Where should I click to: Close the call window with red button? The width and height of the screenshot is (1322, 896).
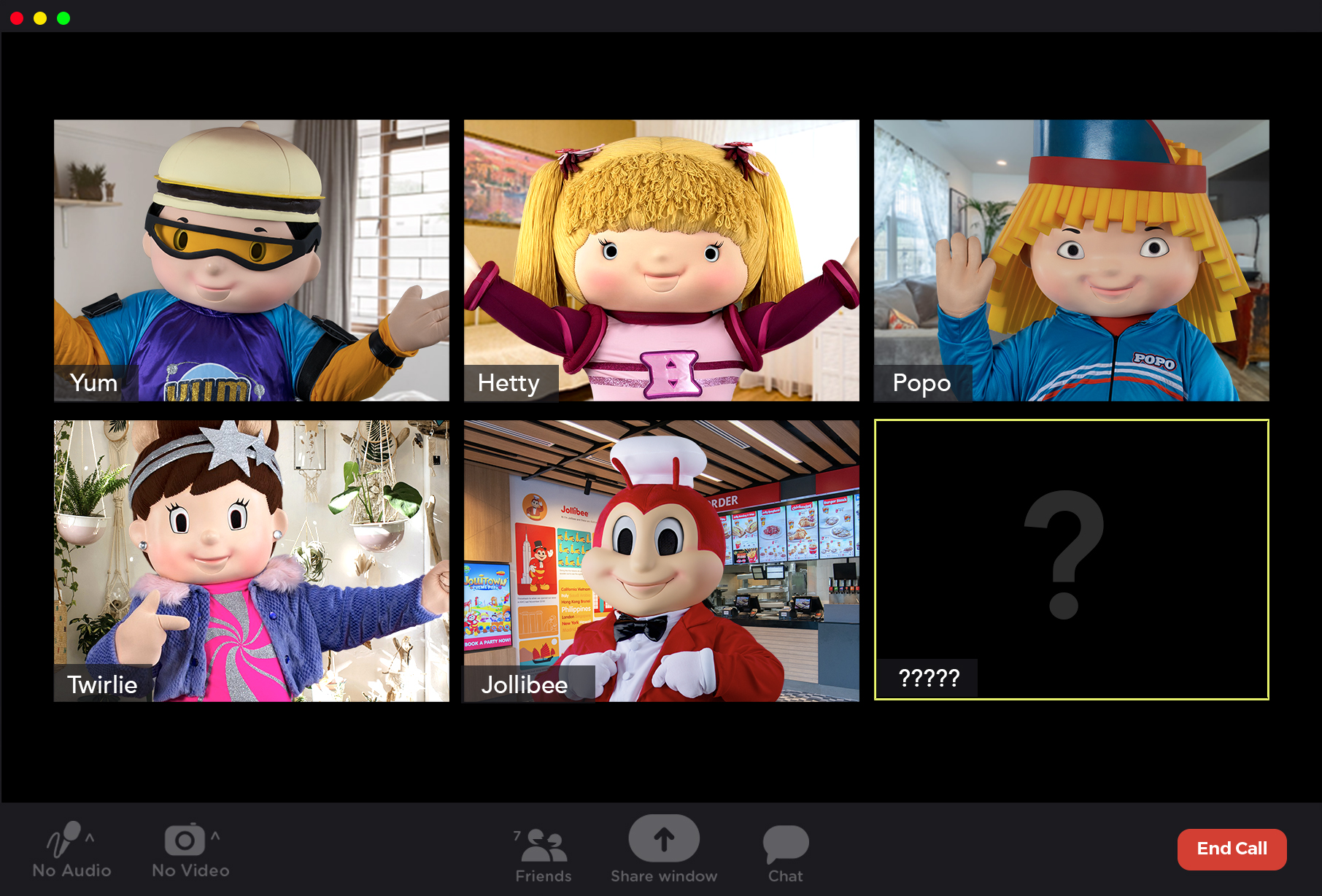click(17, 18)
